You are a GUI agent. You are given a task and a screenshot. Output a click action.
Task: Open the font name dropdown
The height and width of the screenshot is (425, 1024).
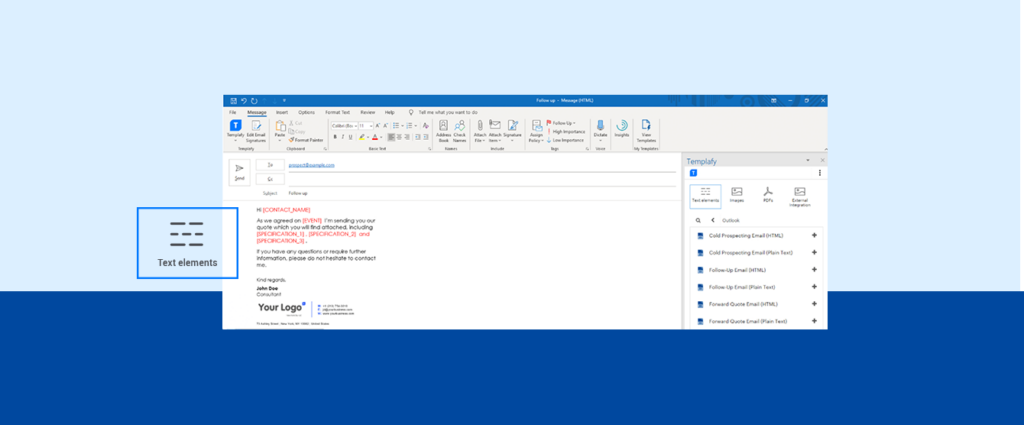point(344,126)
